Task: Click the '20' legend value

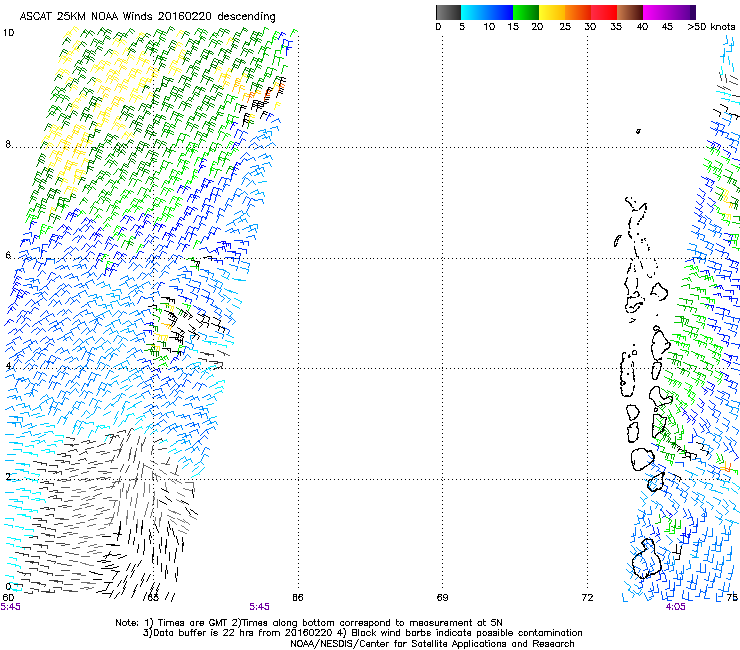Action: 537,27
